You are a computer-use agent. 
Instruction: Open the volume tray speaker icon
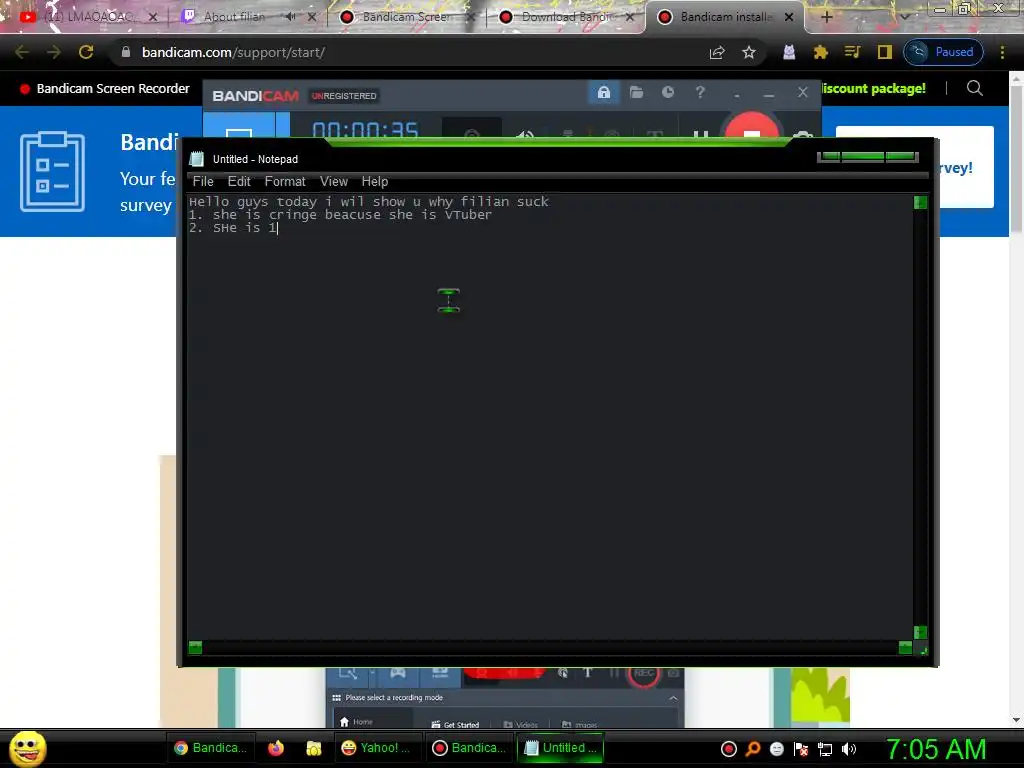[x=848, y=749]
